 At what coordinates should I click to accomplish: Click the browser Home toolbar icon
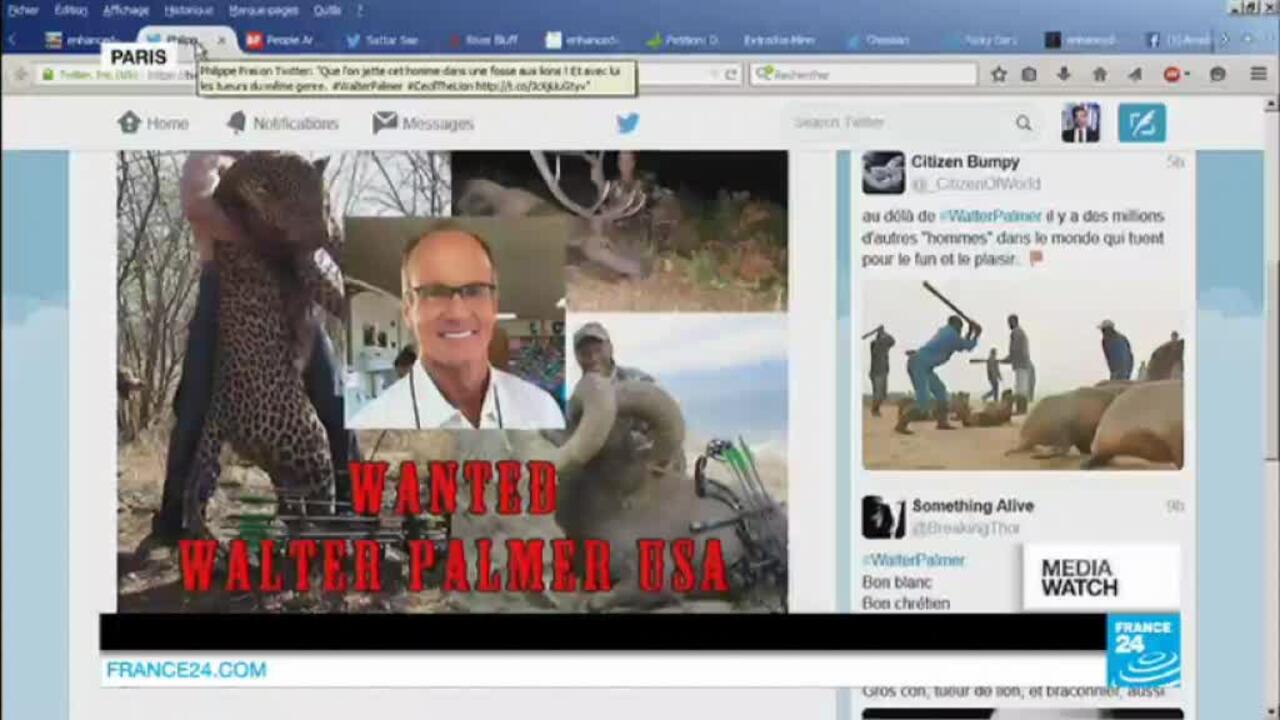(1100, 73)
